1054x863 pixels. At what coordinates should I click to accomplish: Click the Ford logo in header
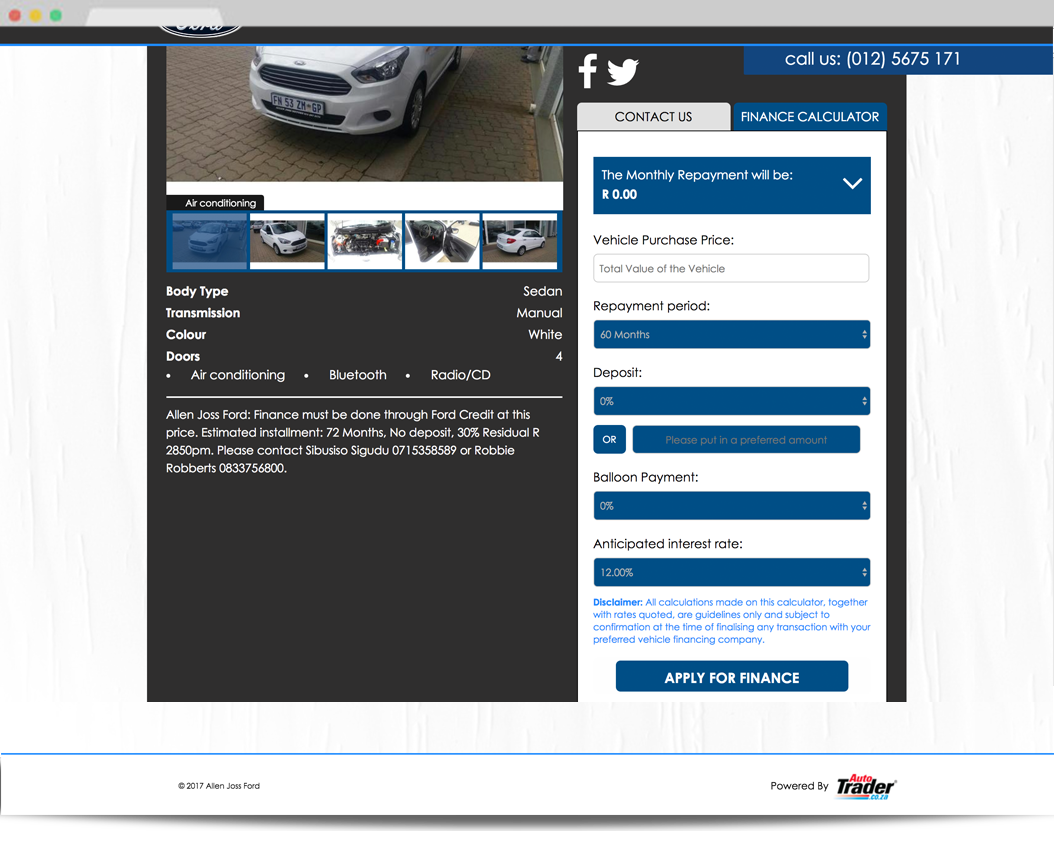[x=200, y=30]
